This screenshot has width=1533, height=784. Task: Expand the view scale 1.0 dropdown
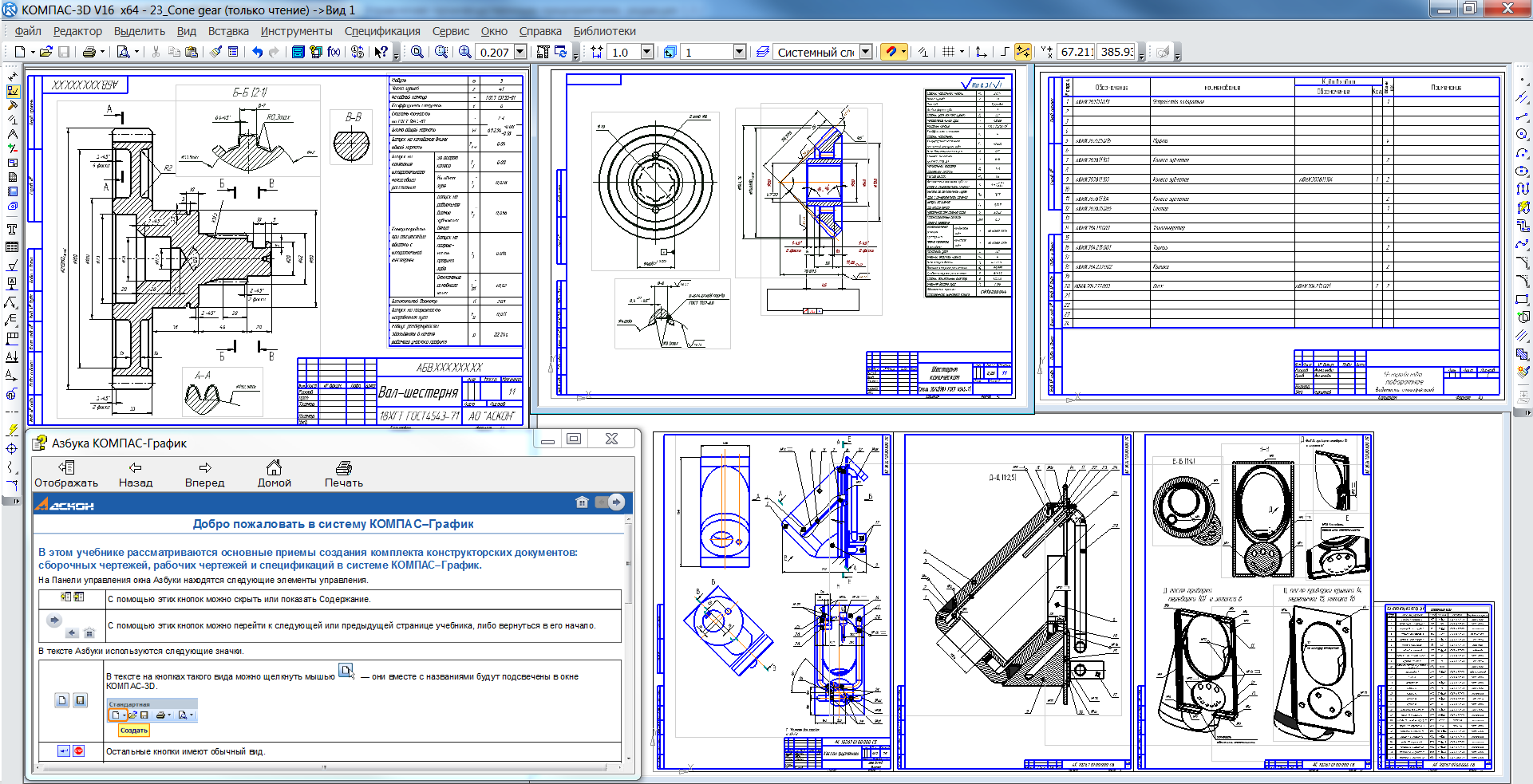pos(647,52)
